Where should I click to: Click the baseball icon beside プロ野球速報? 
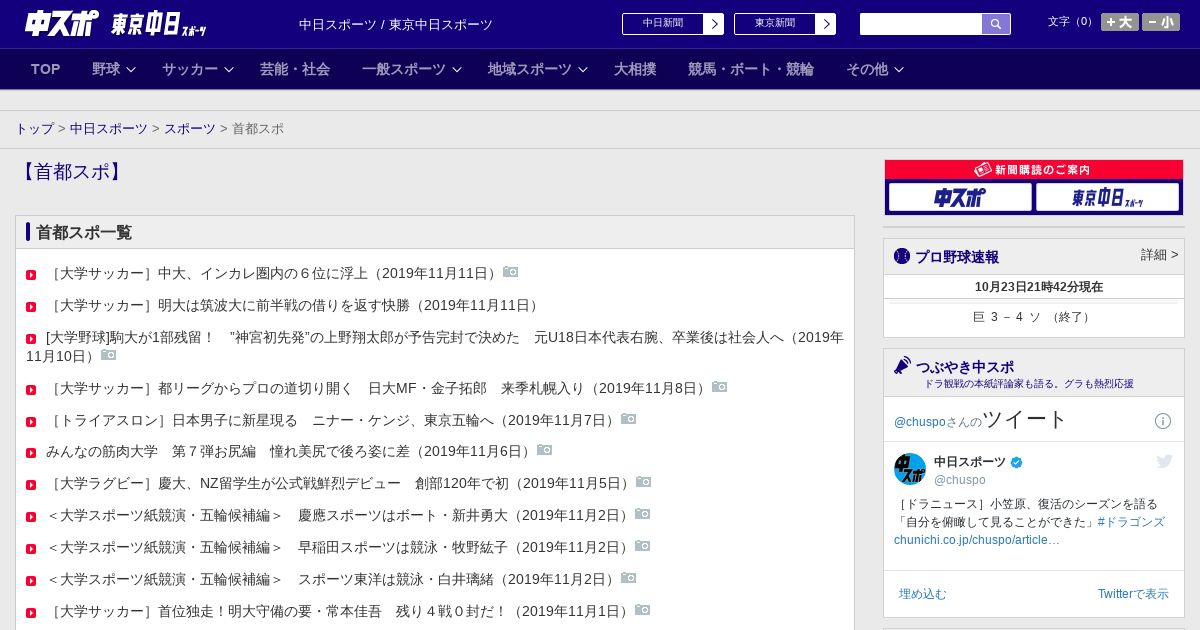(x=902, y=257)
